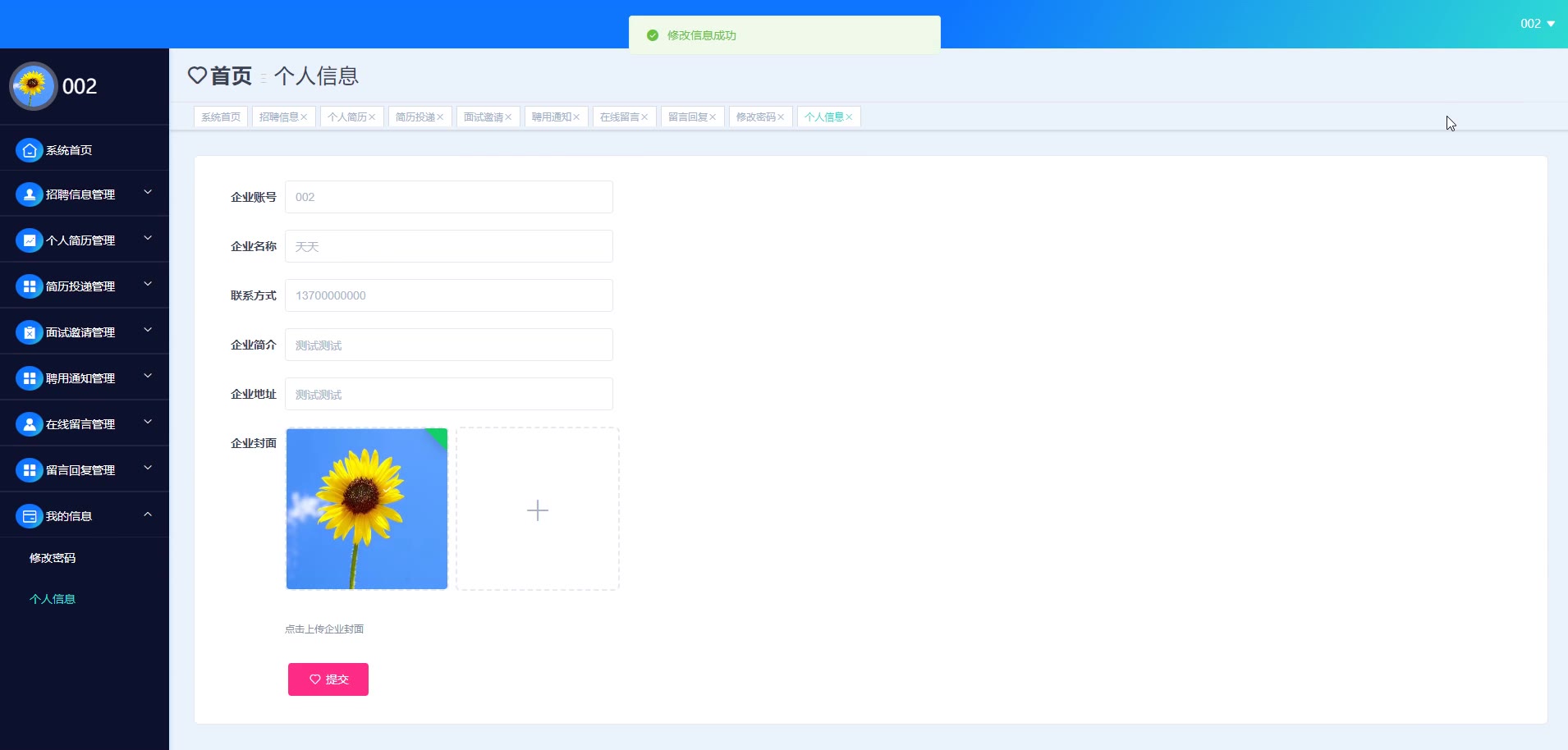The width and height of the screenshot is (1568, 750).
Task: Close the 面试邀请 tab
Action: tap(508, 117)
